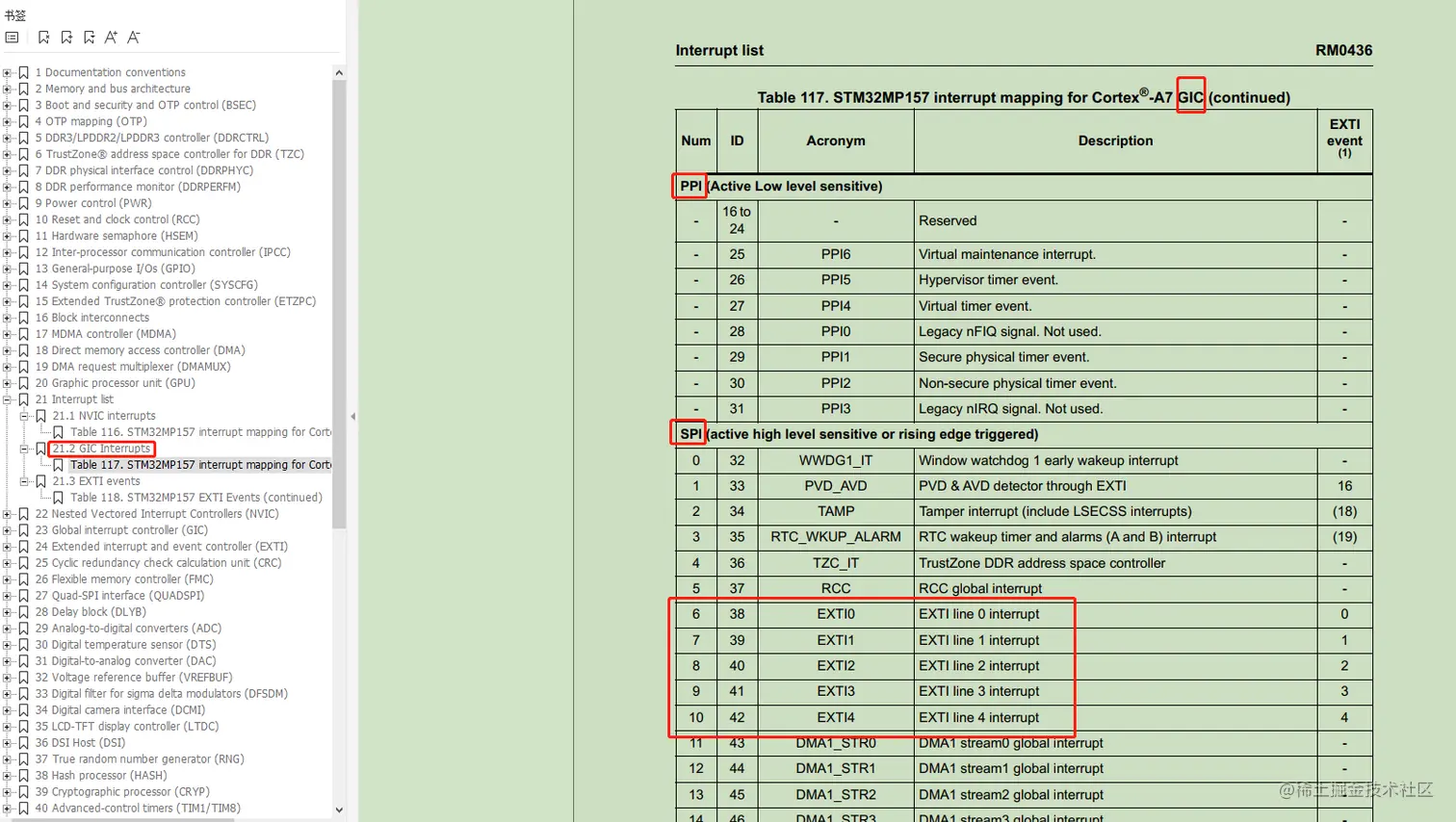Click the DMA1_STR1 acronym cell
Viewport: 1456px width, 822px height.
836,768
